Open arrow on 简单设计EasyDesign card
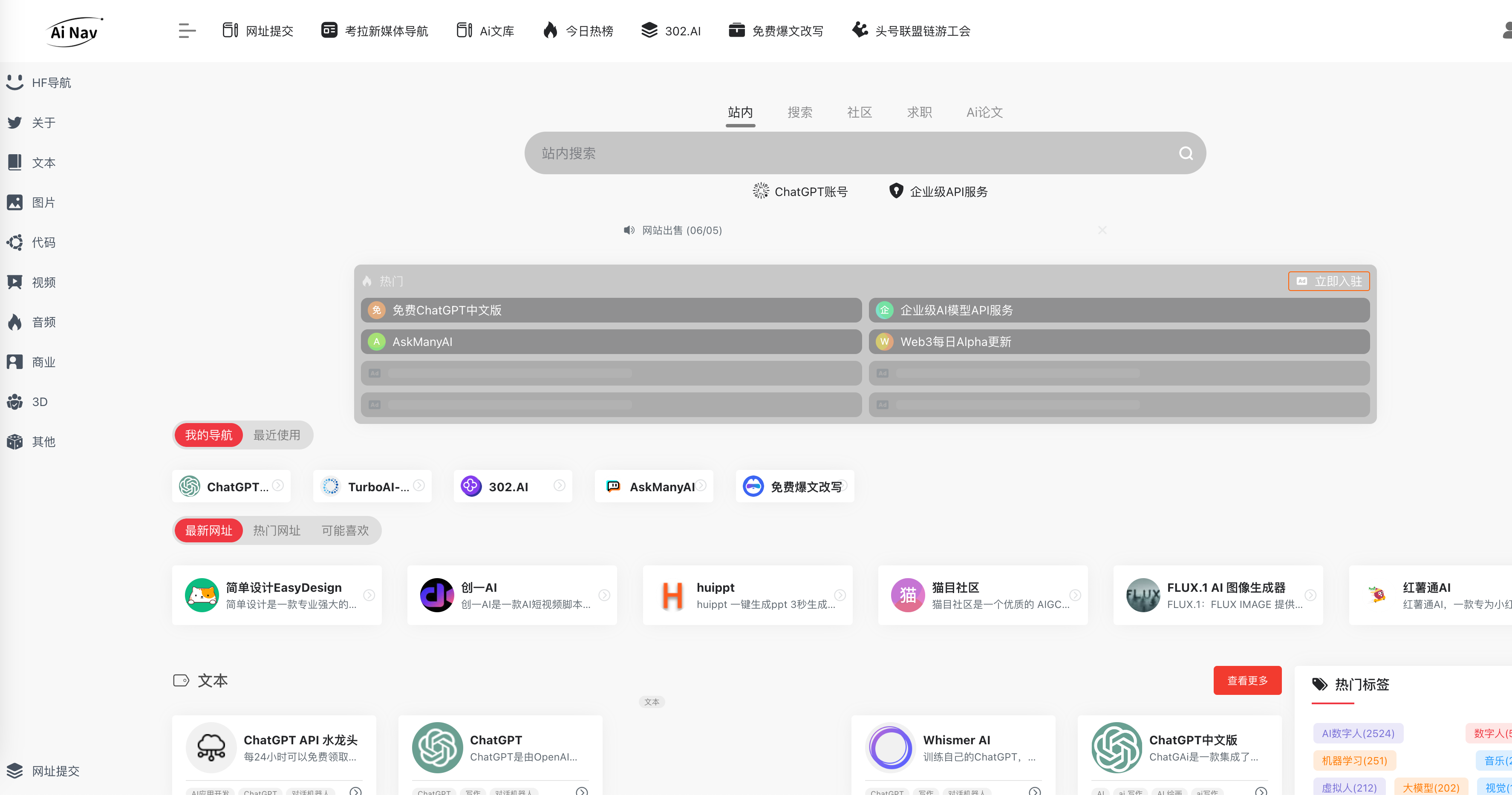Image resolution: width=1512 pixels, height=795 pixels. tap(369, 595)
